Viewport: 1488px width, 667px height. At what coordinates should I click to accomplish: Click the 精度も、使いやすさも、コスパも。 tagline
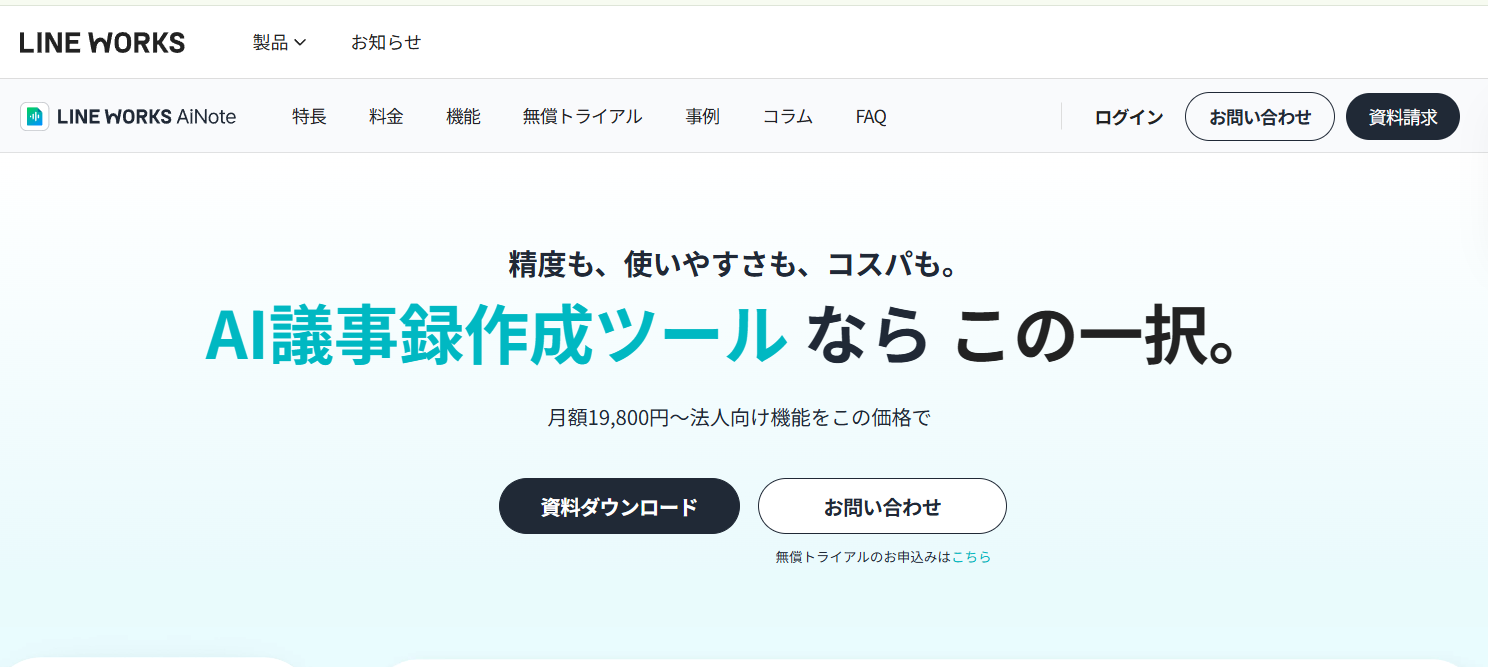735,263
